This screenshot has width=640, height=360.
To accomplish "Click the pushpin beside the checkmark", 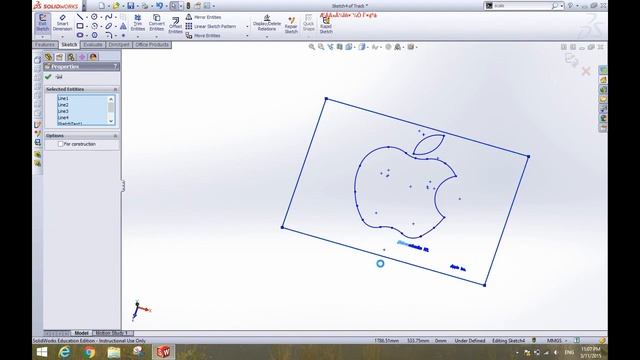I will point(59,77).
